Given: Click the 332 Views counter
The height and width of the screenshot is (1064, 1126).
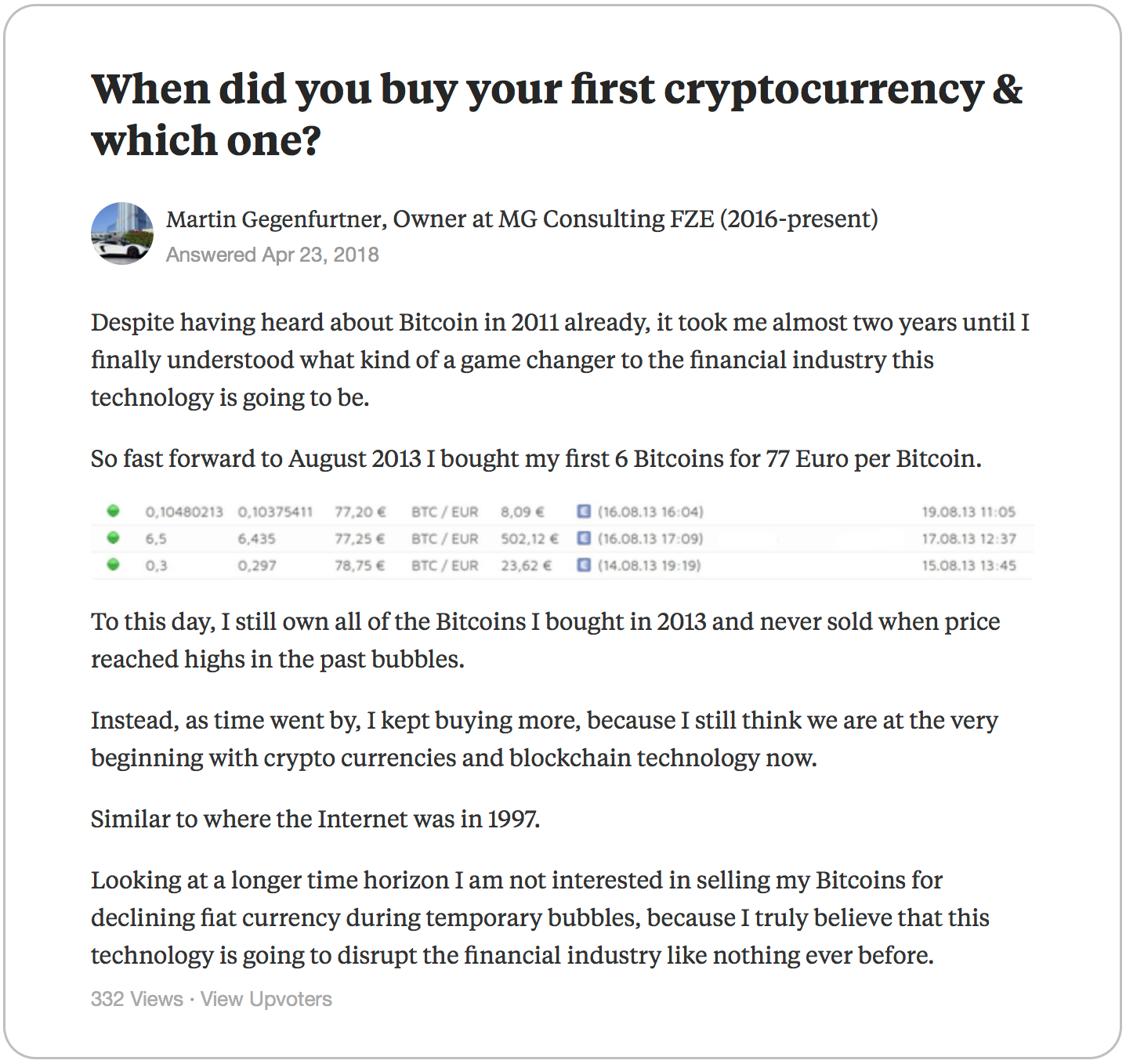Looking at the screenshot, I should 136,999.
